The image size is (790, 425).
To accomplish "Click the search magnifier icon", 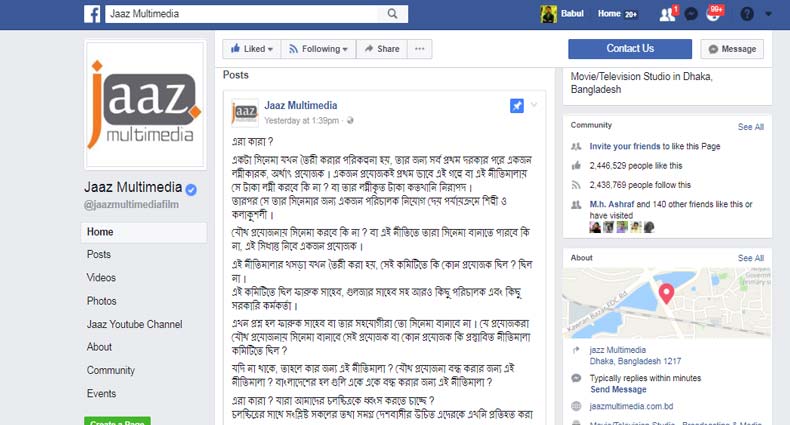I will tap(392, 14).
